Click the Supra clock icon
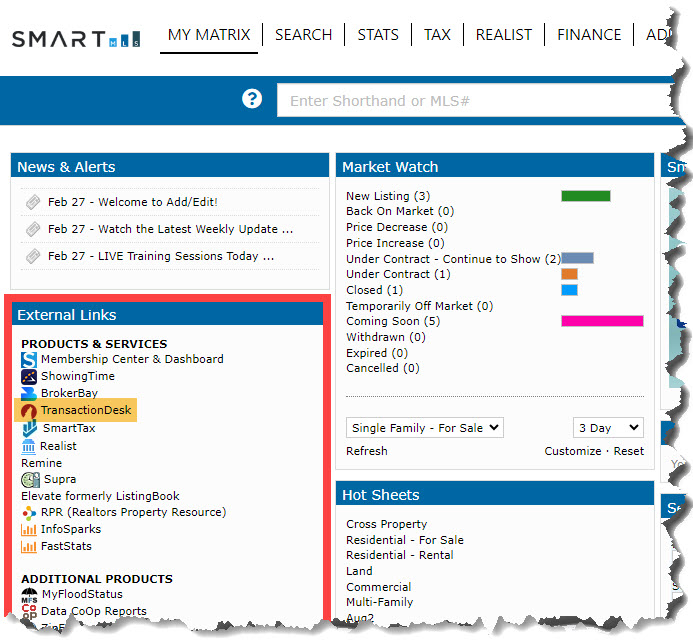The image size is (693, 643). pyautogui.click(x=30, y=480)
